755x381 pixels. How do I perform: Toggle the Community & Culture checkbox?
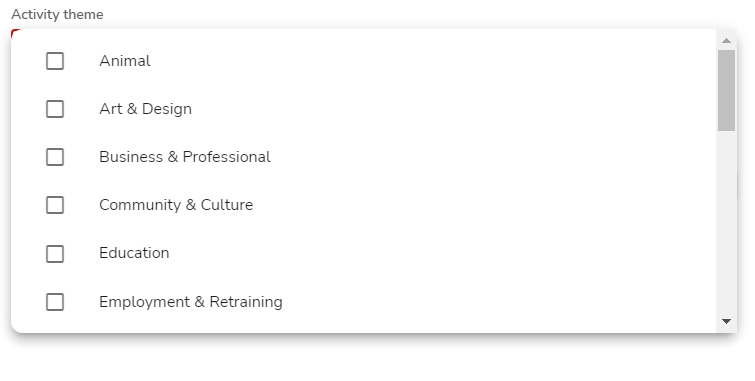[55, 205]
